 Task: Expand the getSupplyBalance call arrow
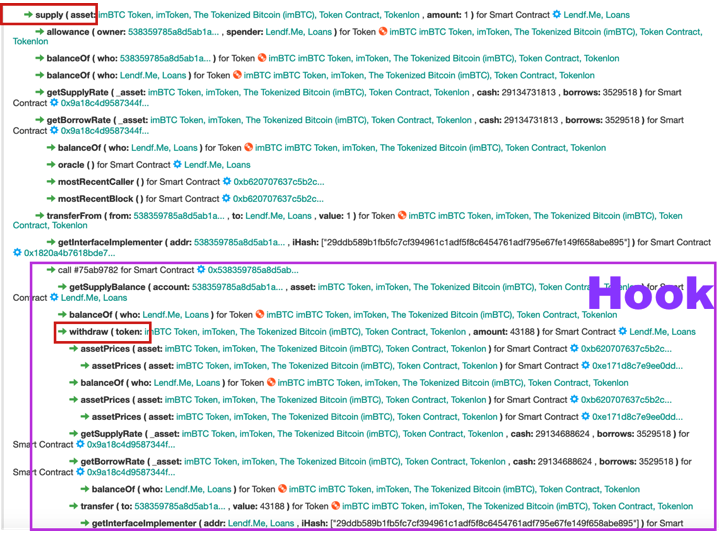(x=63, y=287)
